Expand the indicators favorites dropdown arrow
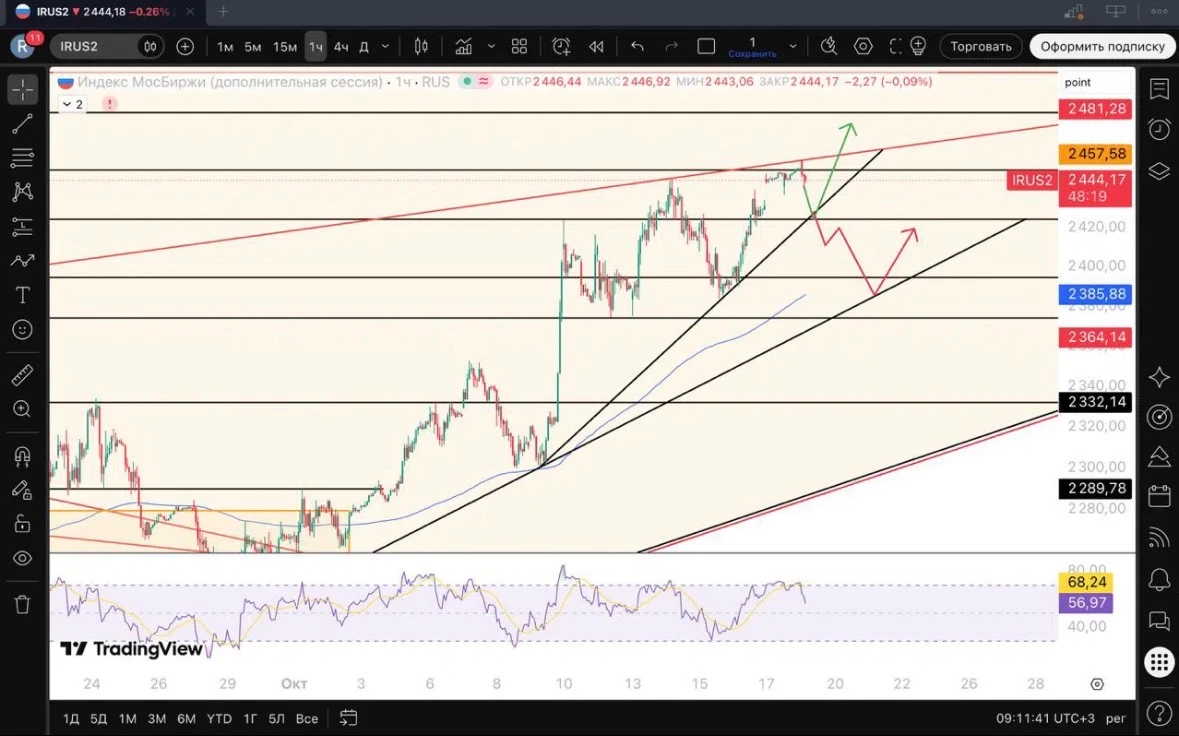This screenshot has width=1179, height=736. pyautogui.click(x=491, y=47)
